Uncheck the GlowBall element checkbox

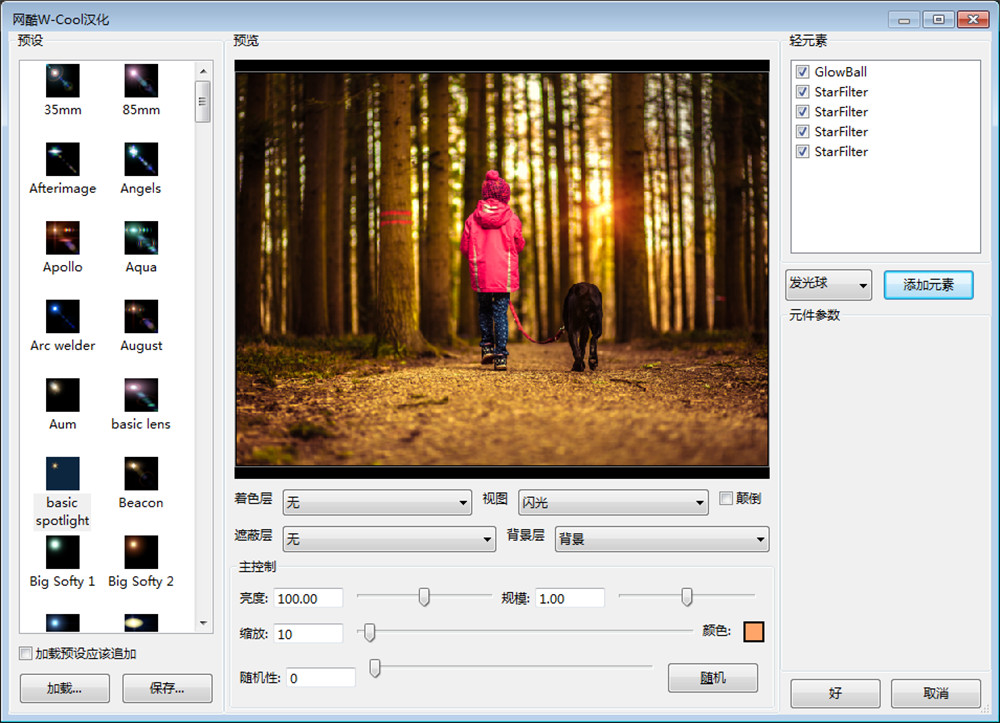tap(802, 72)
